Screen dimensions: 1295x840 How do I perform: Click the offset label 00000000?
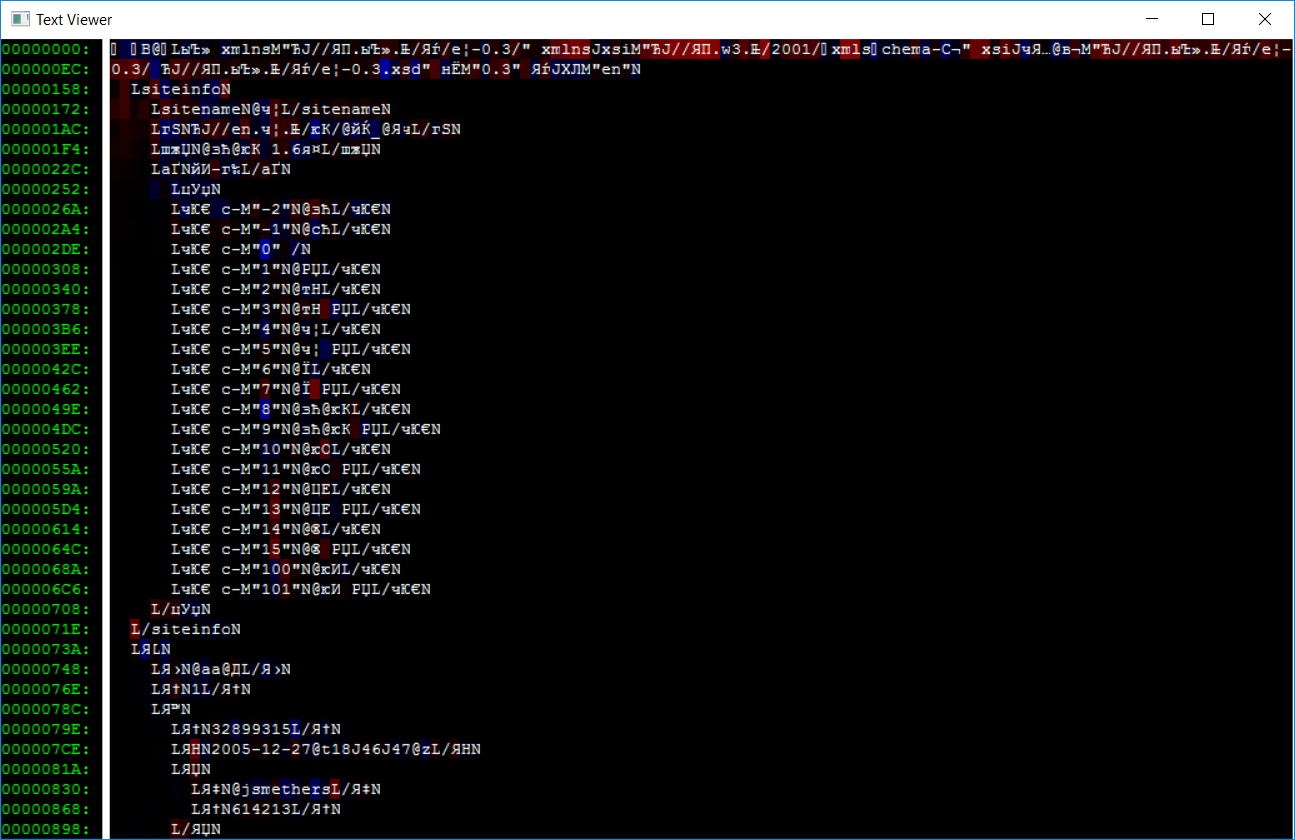[x=46, y=49]
